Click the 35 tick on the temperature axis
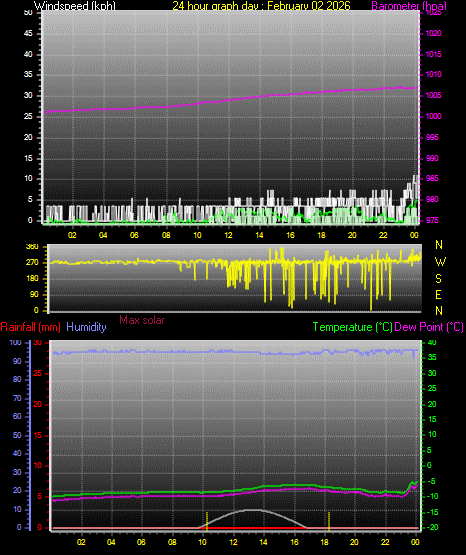 click(432, 357)
